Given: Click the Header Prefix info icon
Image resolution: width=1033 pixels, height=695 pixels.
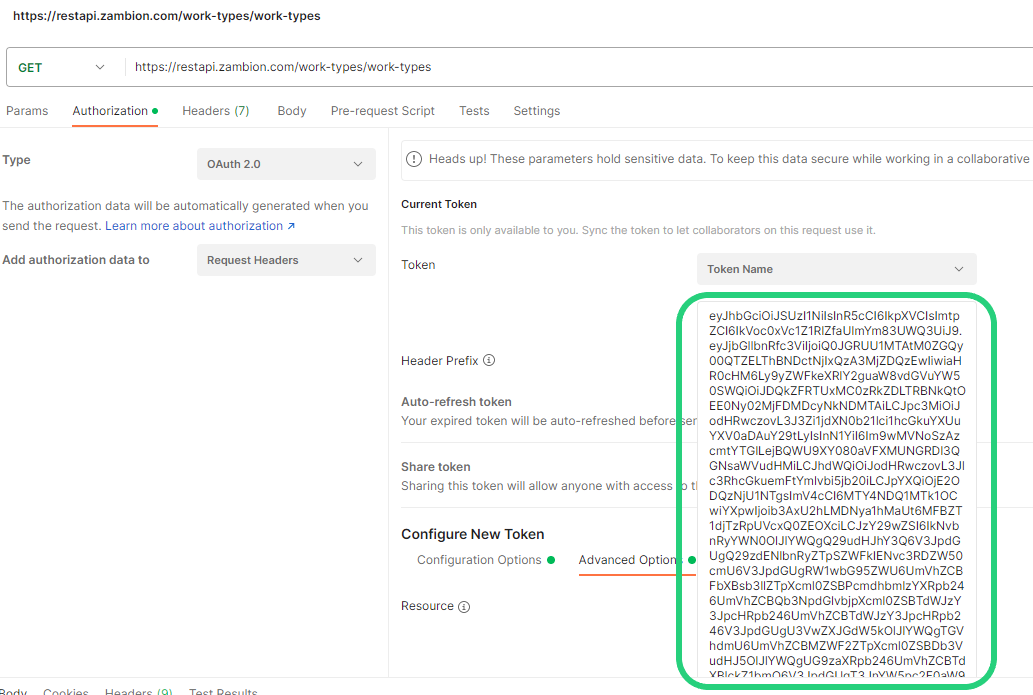Looking at the screenshot, I should pos(489,360).
